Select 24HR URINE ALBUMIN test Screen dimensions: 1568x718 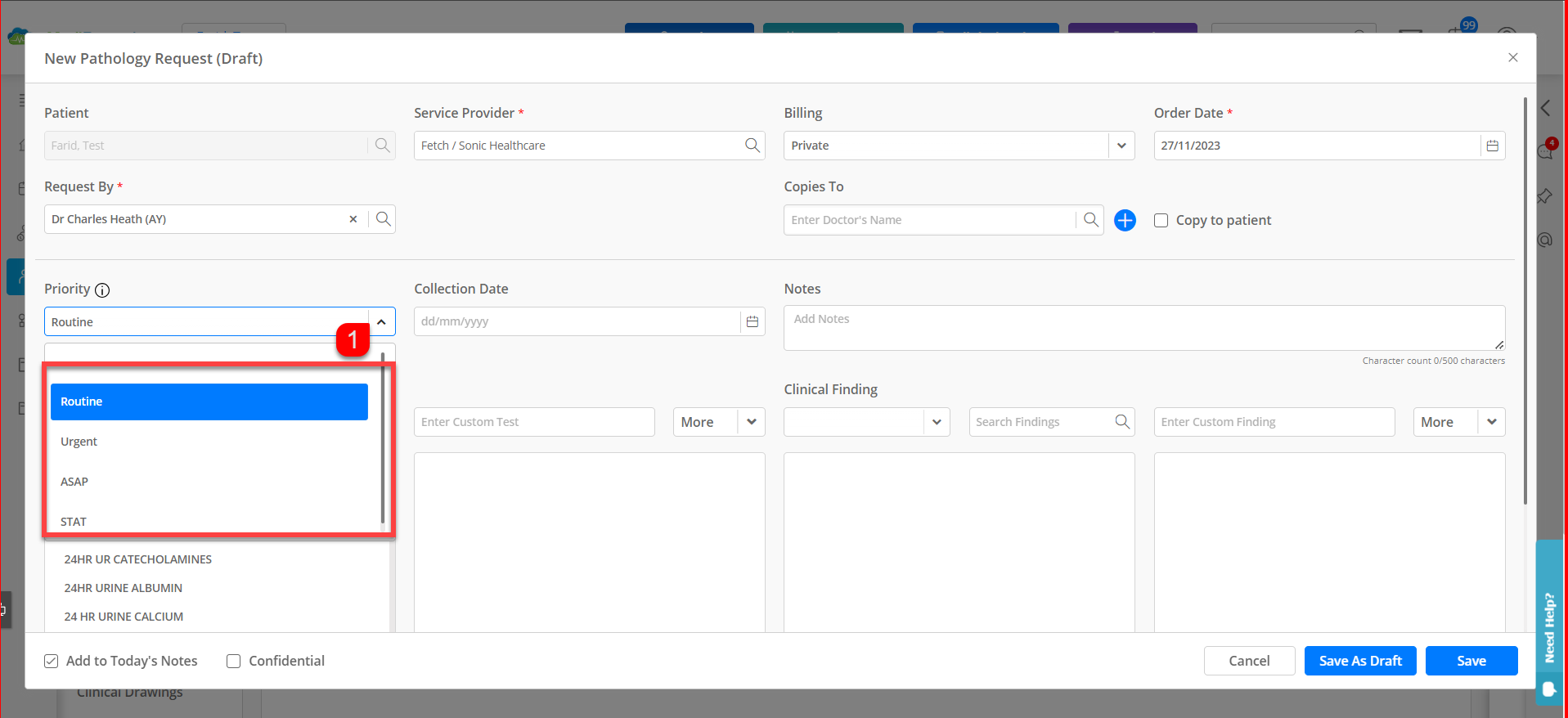123,588
